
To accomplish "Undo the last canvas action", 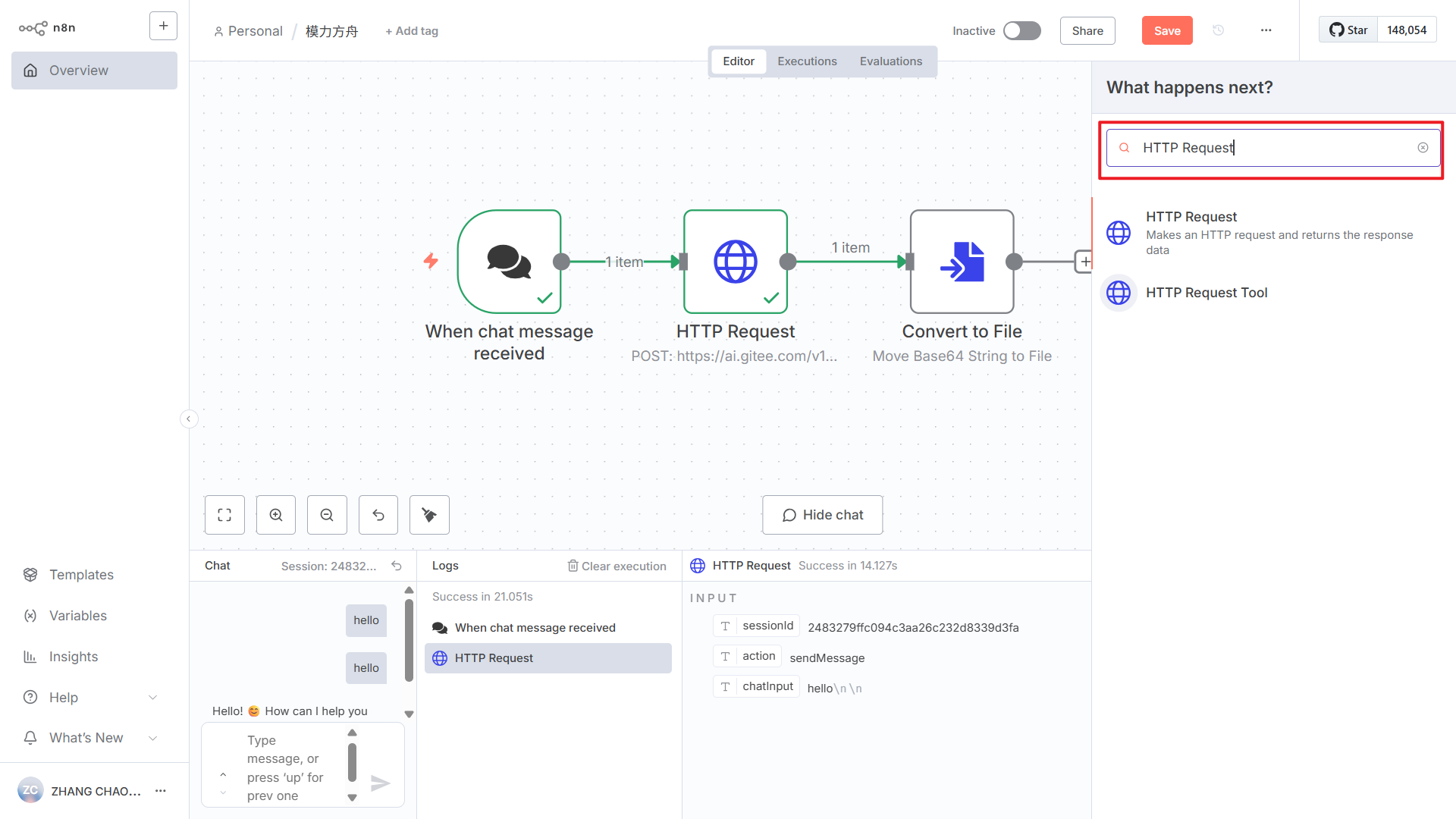I will point(378,514).
